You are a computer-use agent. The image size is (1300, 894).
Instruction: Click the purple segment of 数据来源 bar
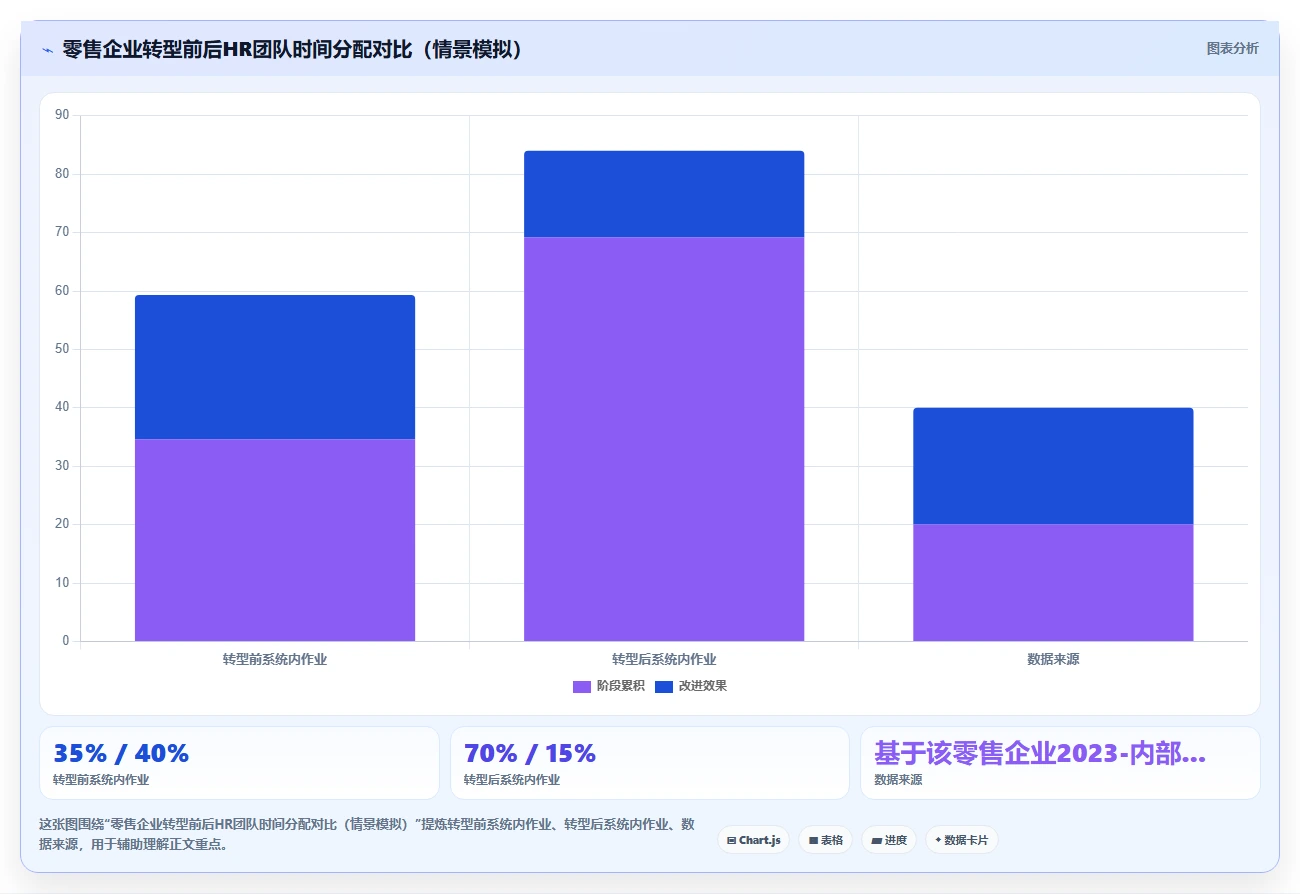(x=1053, y=582)
